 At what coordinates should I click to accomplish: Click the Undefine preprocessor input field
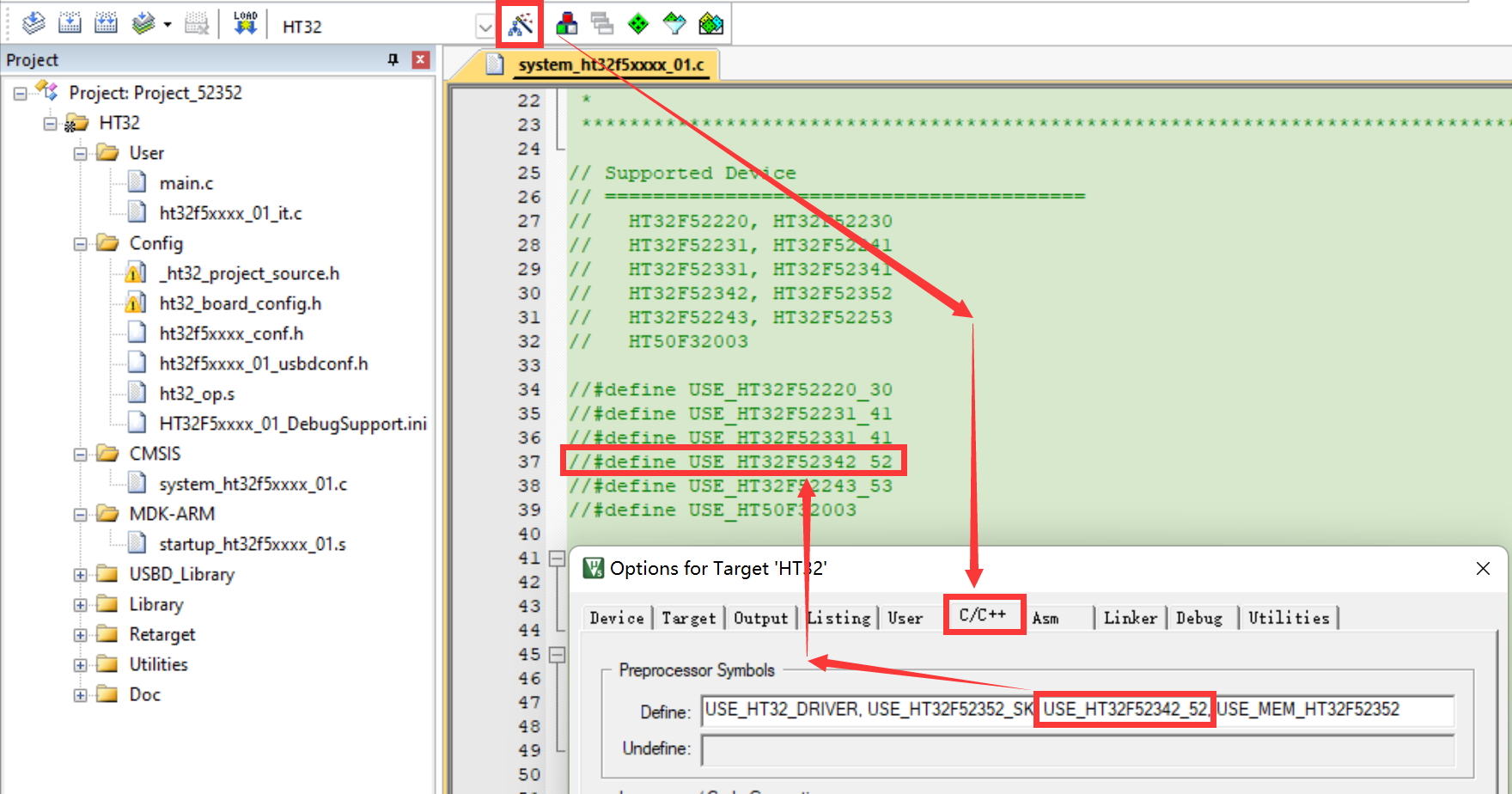(1077, 749)
